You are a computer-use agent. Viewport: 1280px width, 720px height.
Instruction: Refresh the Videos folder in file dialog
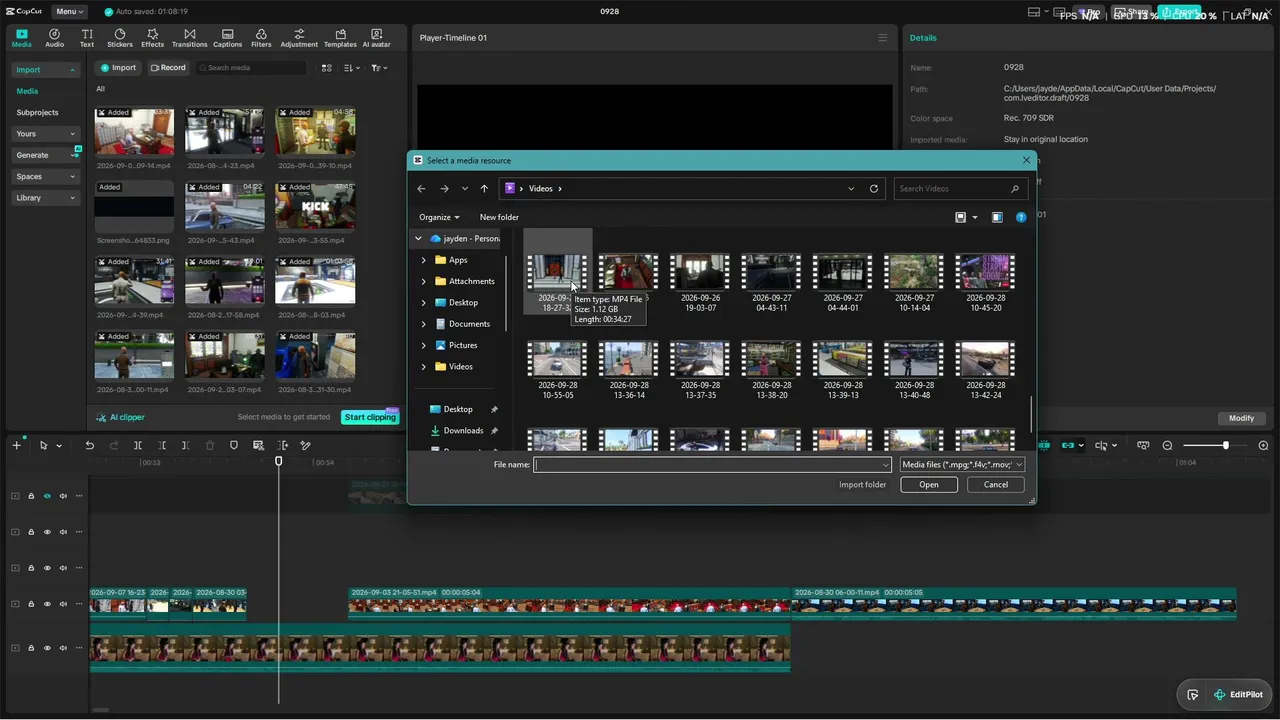[x=874, y=188]
